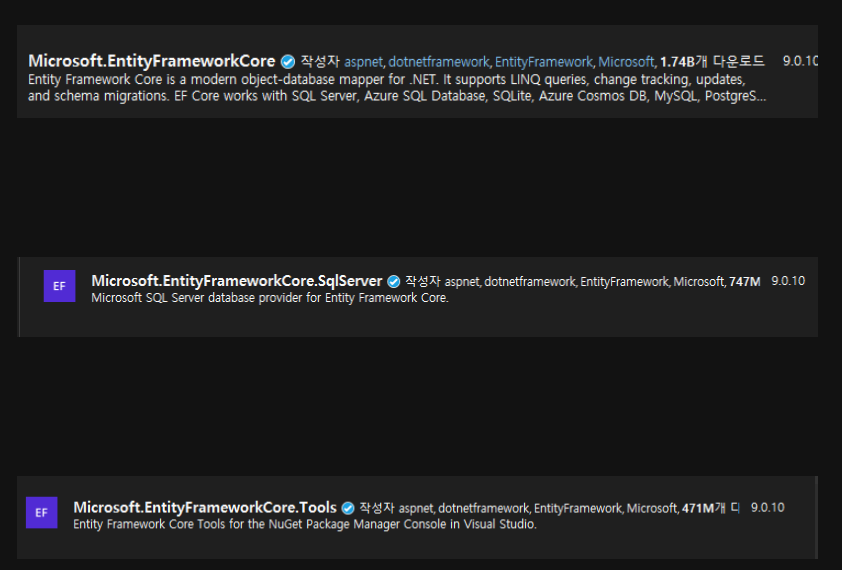Click verified badge next to EntityFrameworkCore.Tools
The width and height of the screenshot is (842, 570).
pos(348,508)
